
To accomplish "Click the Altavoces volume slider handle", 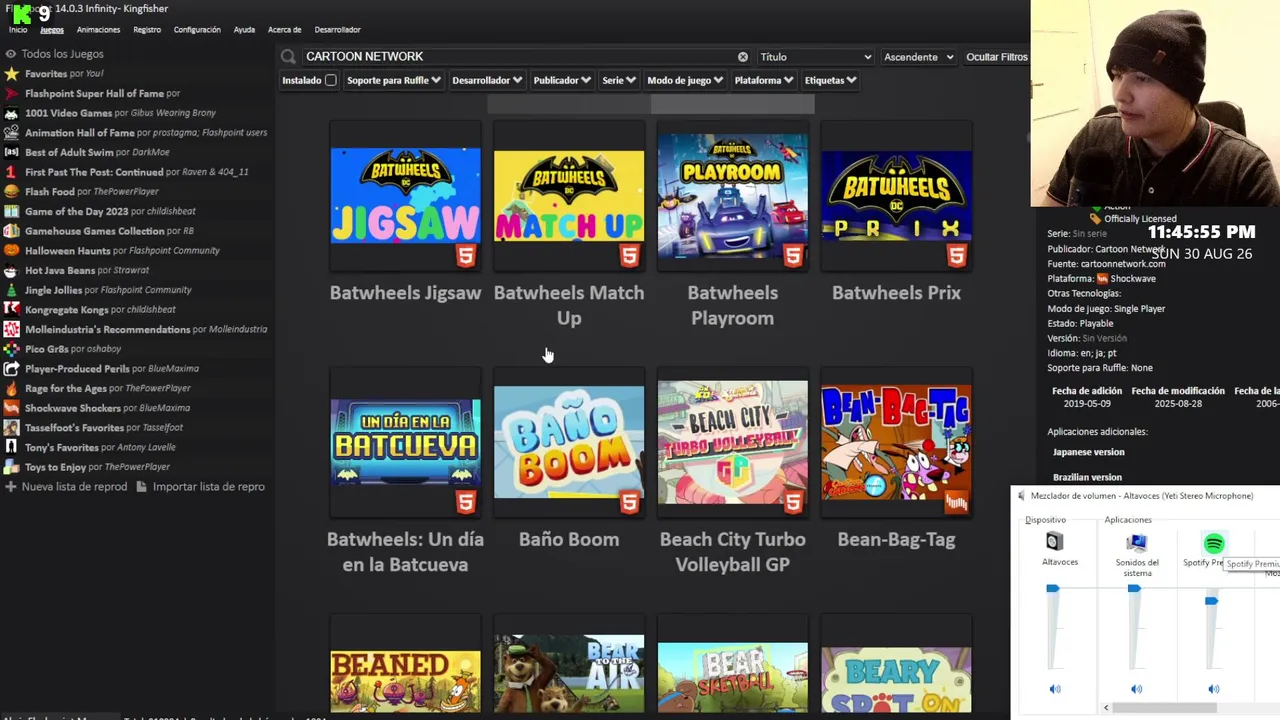I will click(x=1052, y=589).
